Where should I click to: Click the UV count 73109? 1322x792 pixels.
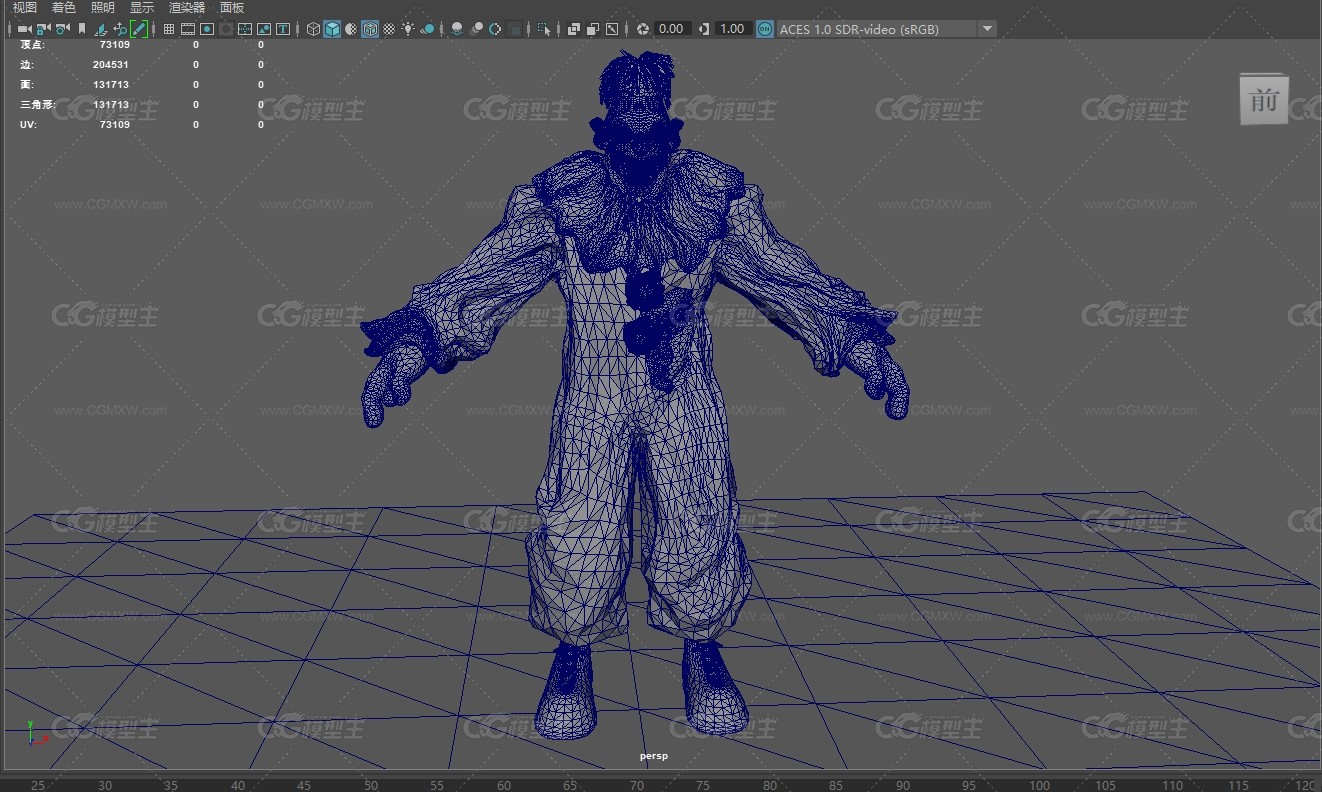tap(115, 125)
